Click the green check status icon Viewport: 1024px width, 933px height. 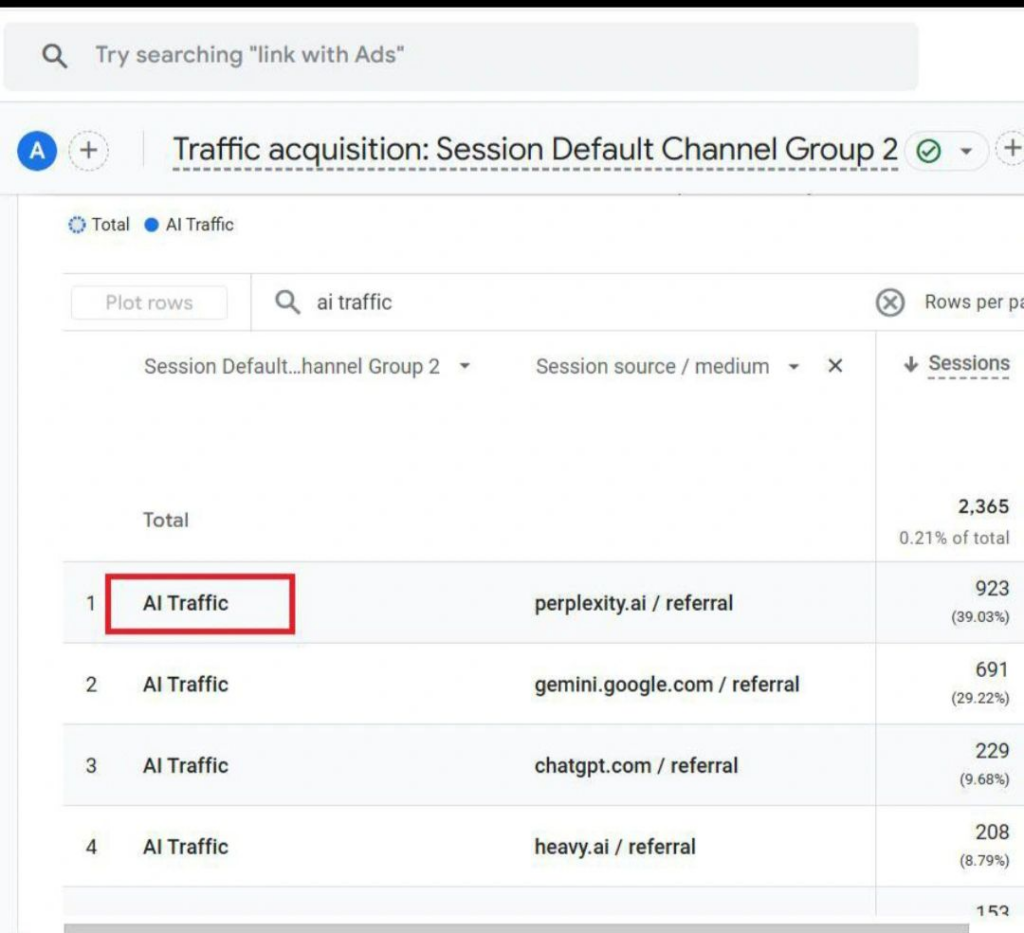(x=928, y=151)
